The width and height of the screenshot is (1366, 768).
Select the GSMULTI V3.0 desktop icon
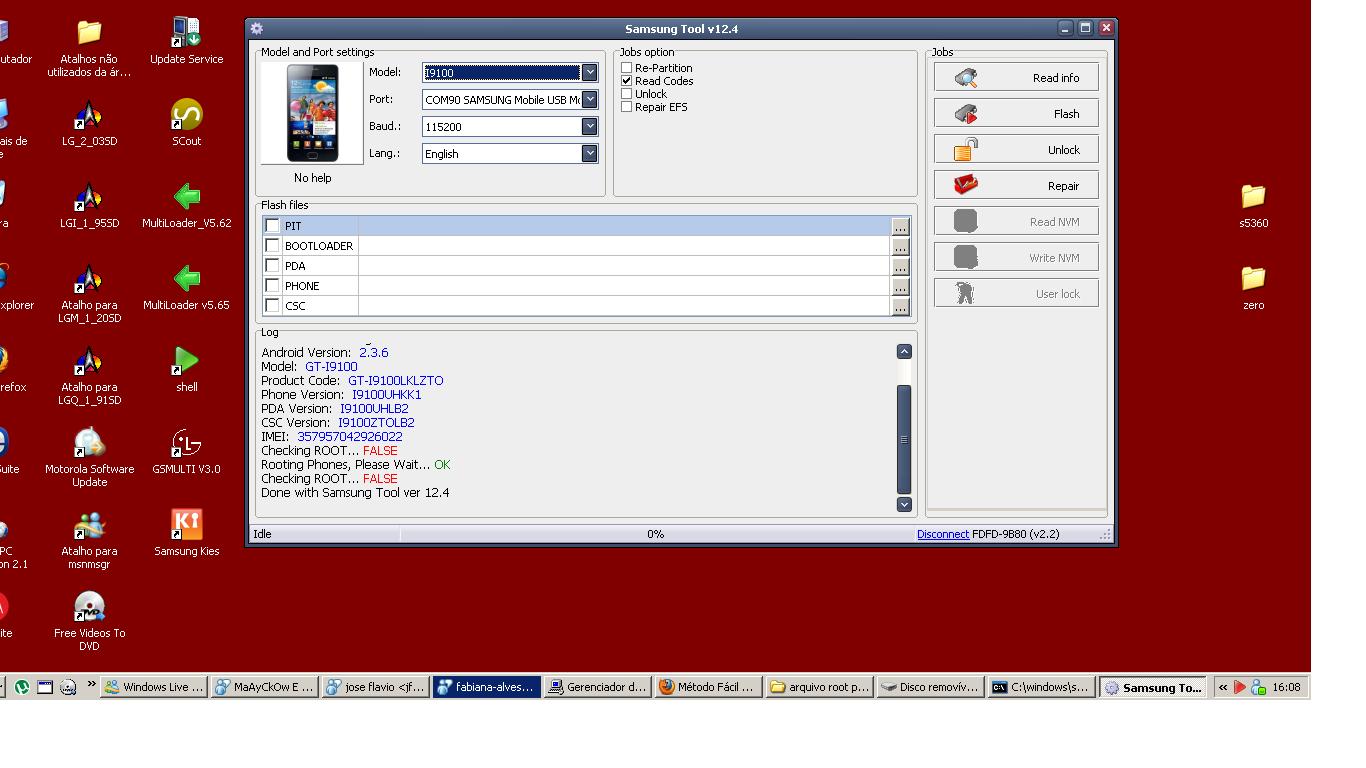coord(186,451)
